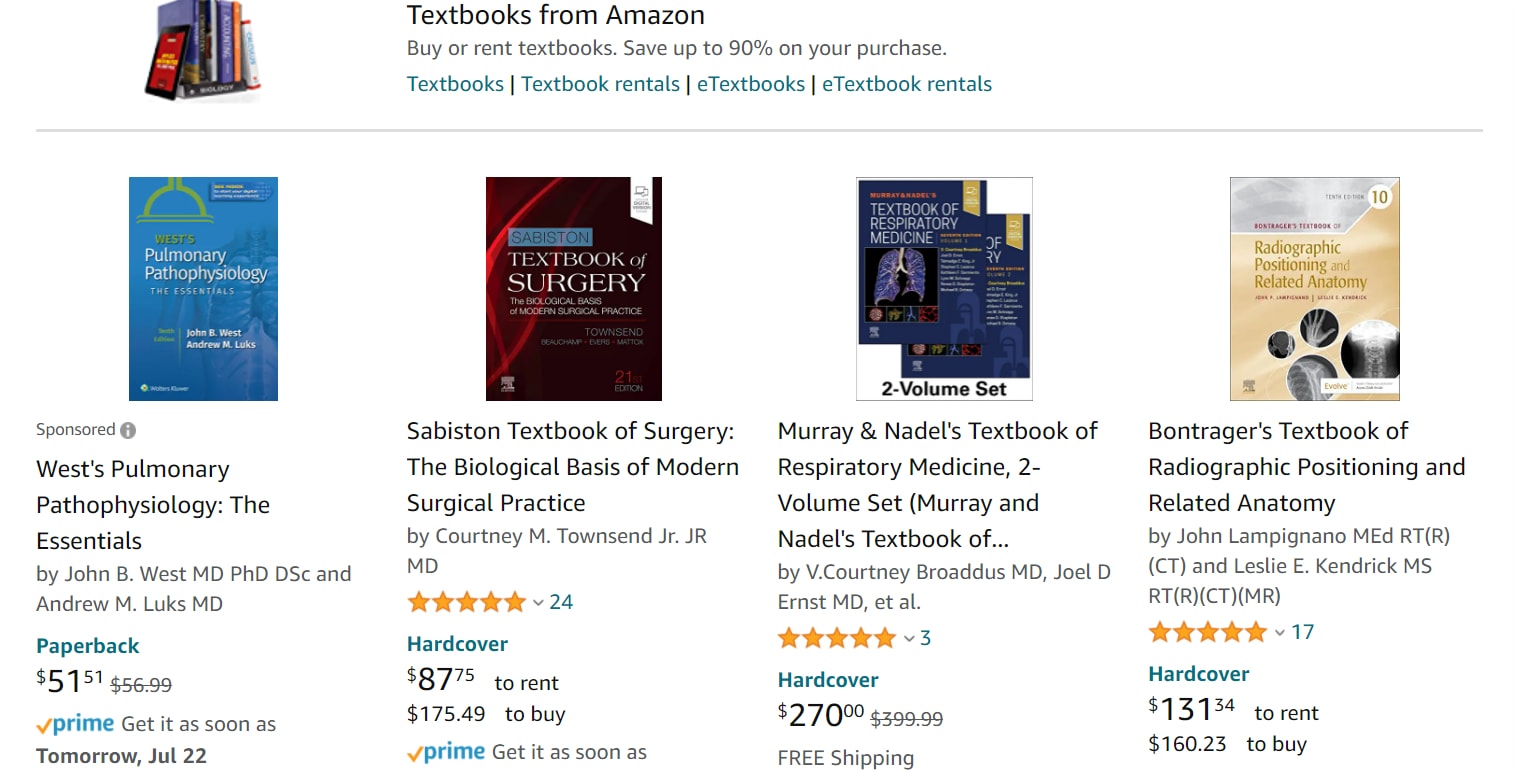Open the Bontrager's Radiographic Positioning cover image
Viewport: 1514px width, 773px height.
(x=1314, y=288)
